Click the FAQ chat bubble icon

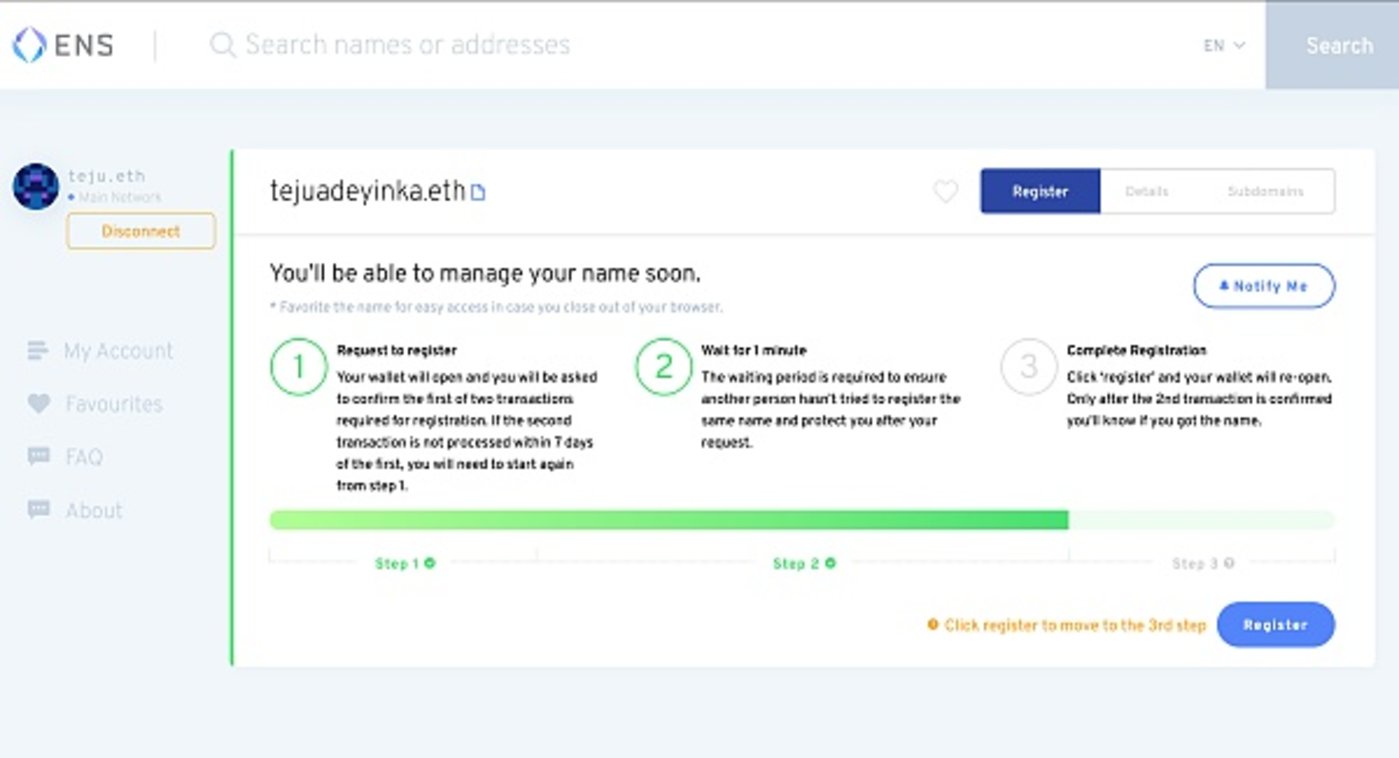point(38,457)
